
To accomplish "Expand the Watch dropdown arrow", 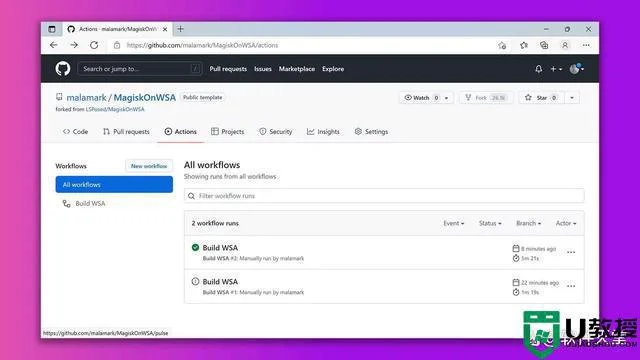I will pyautogui.click(x=447, y=98).
